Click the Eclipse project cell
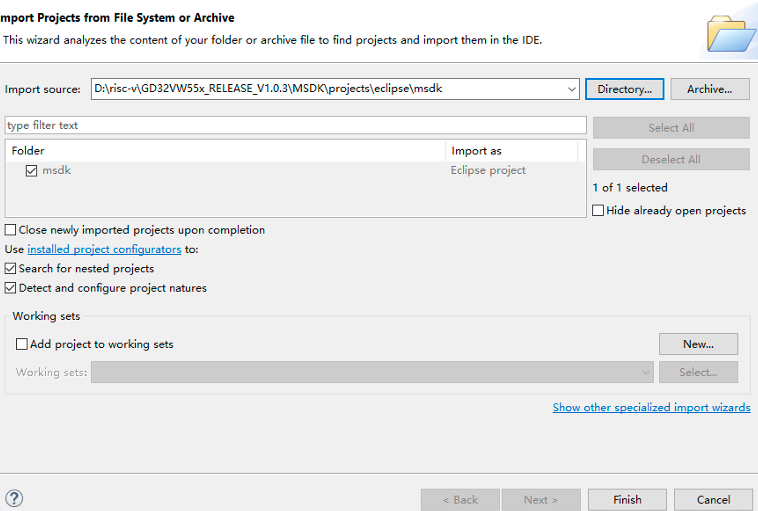 488,170
